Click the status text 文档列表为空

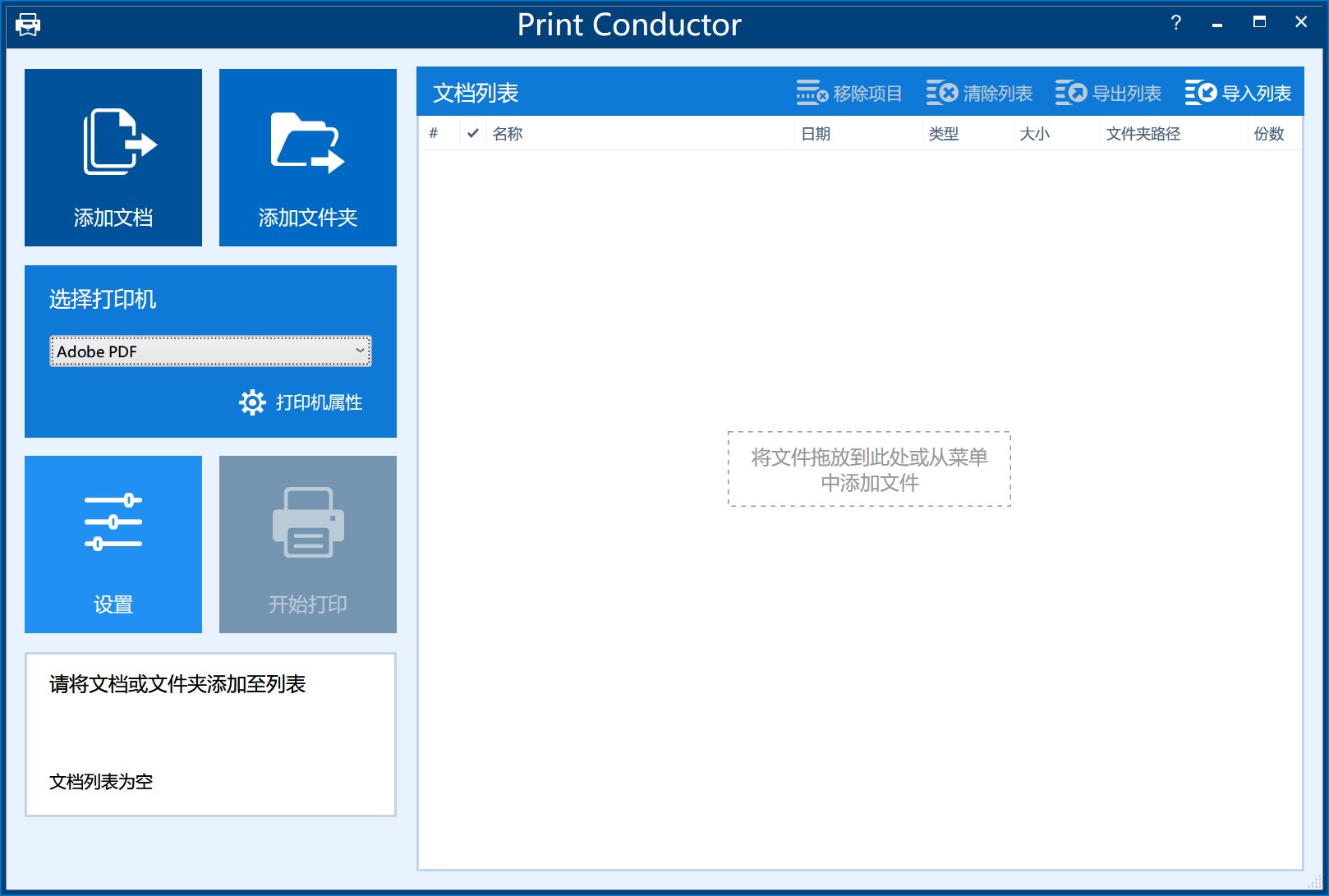tap(101, 782)
